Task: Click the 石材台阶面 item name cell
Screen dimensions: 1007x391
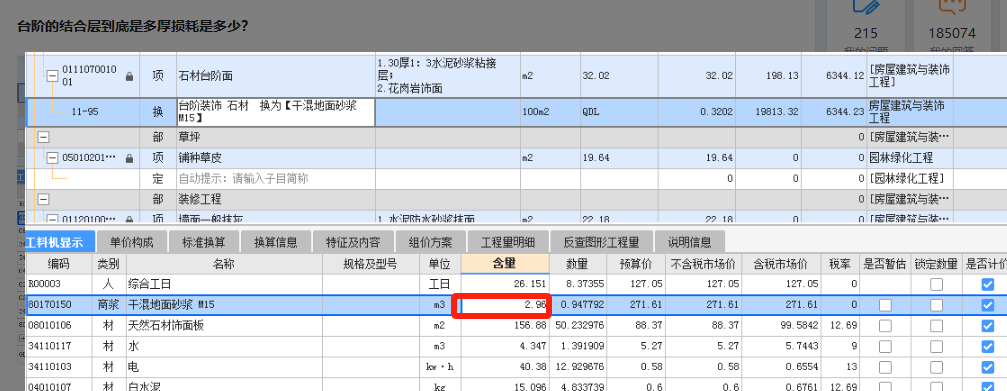Action: point(276,76)
